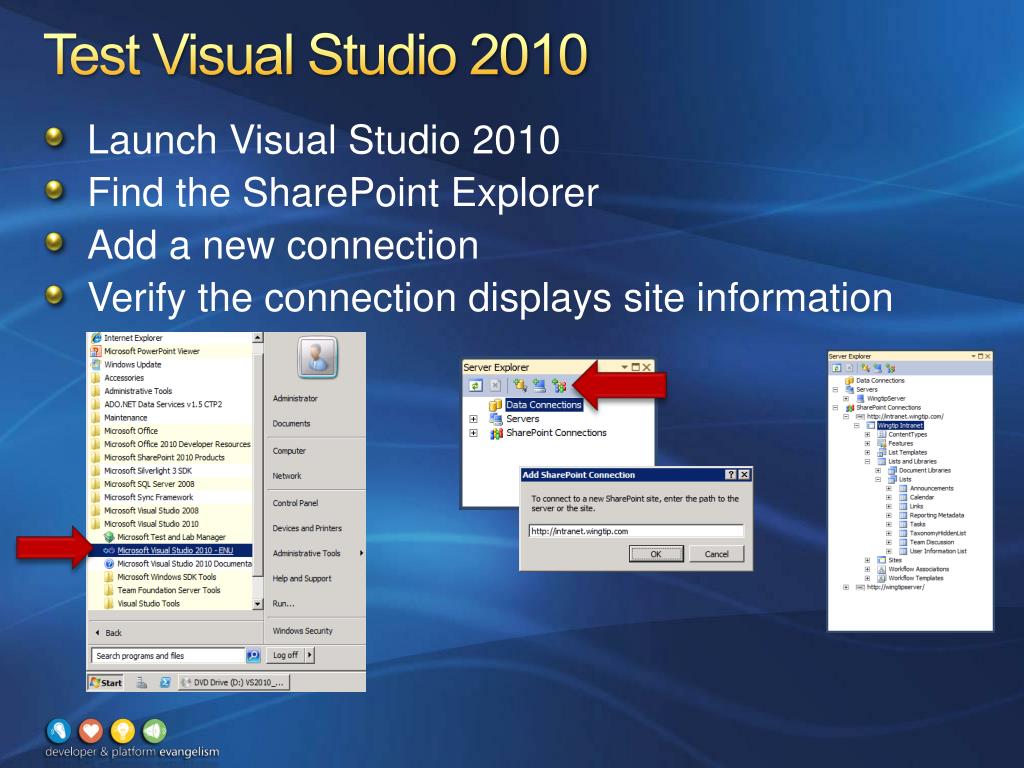Collapse the Lists and Libraries node
Viewport: 1024px width, 768px height.
tap(867, 462)
